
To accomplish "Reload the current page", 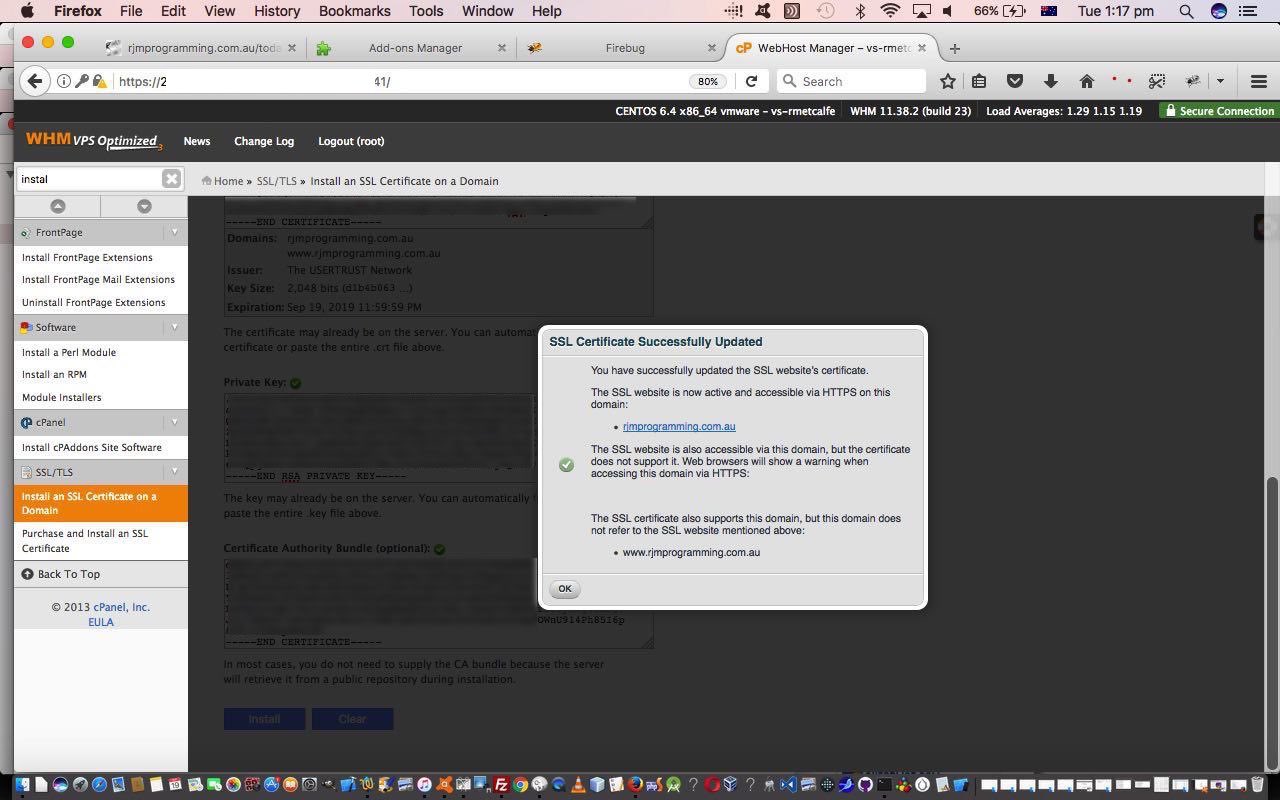I will 751,81.
